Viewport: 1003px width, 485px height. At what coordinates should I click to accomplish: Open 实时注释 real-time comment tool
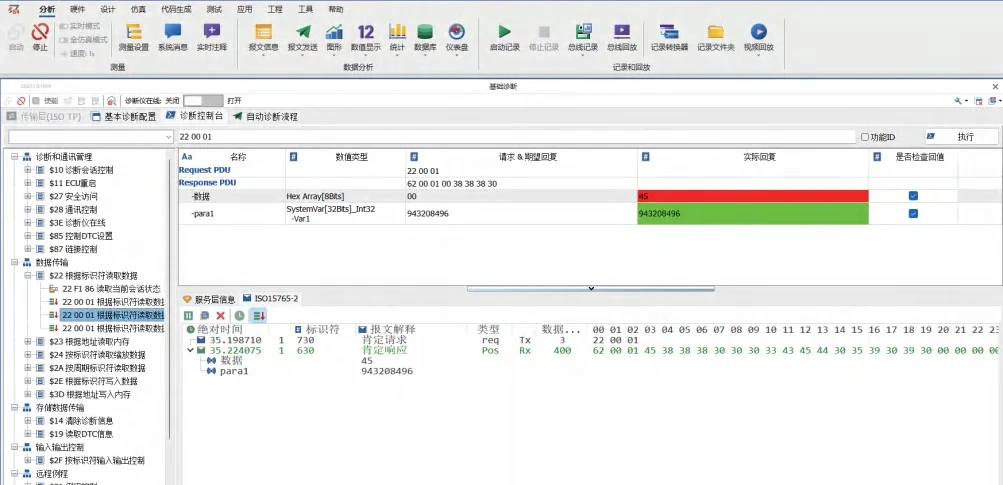coord(212,37)
